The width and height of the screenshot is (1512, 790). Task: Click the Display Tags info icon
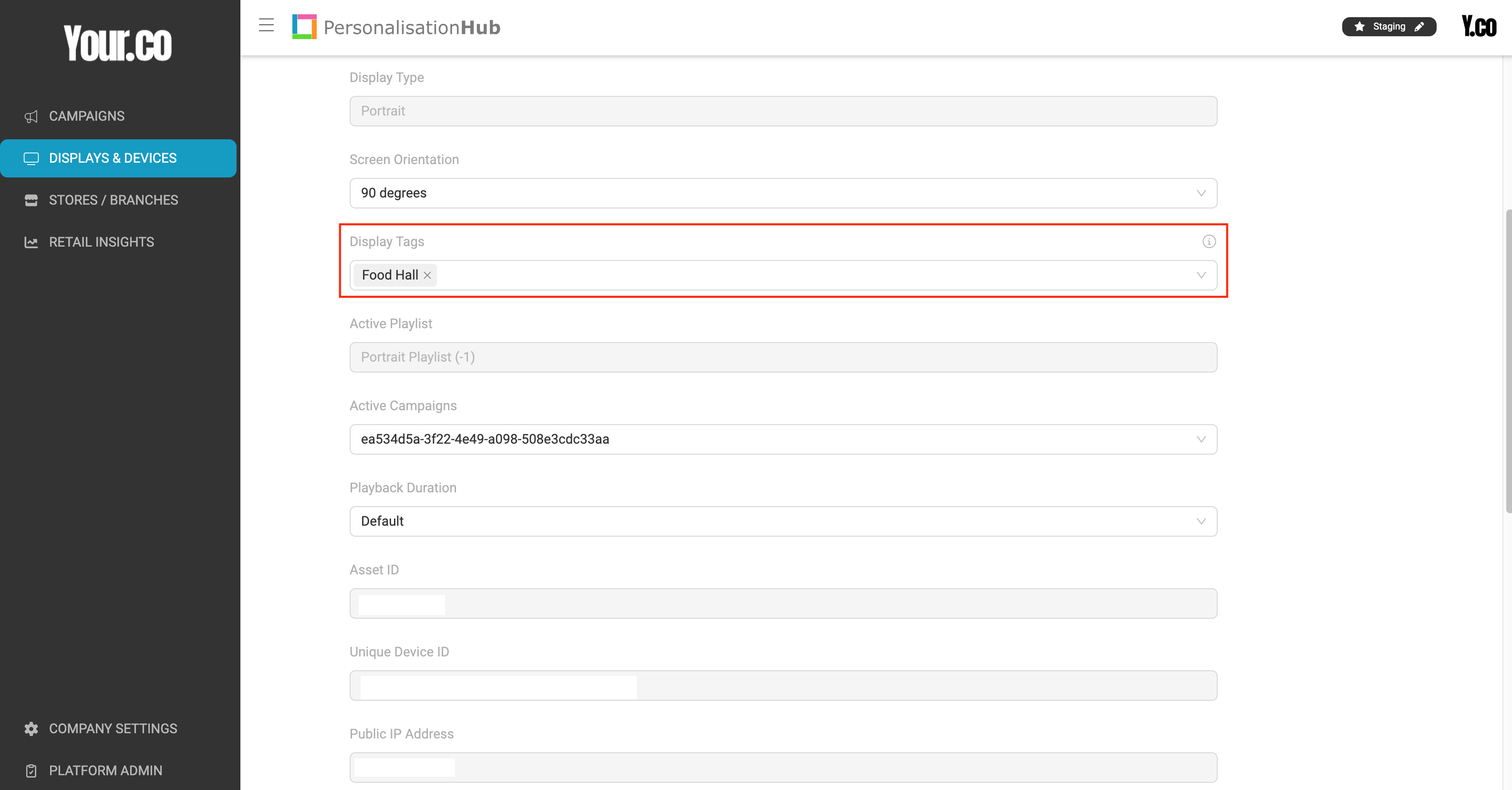pos(1209,242)
